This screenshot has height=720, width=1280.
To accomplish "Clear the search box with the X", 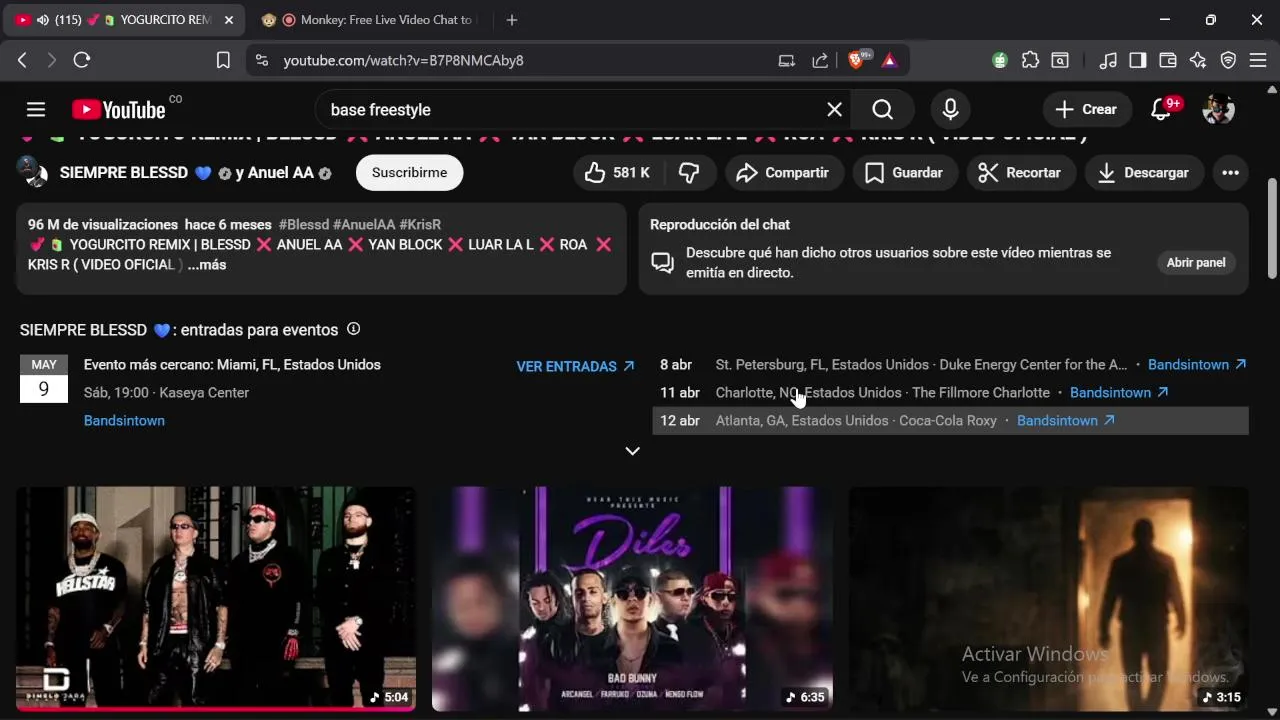I will click(834, 110).
